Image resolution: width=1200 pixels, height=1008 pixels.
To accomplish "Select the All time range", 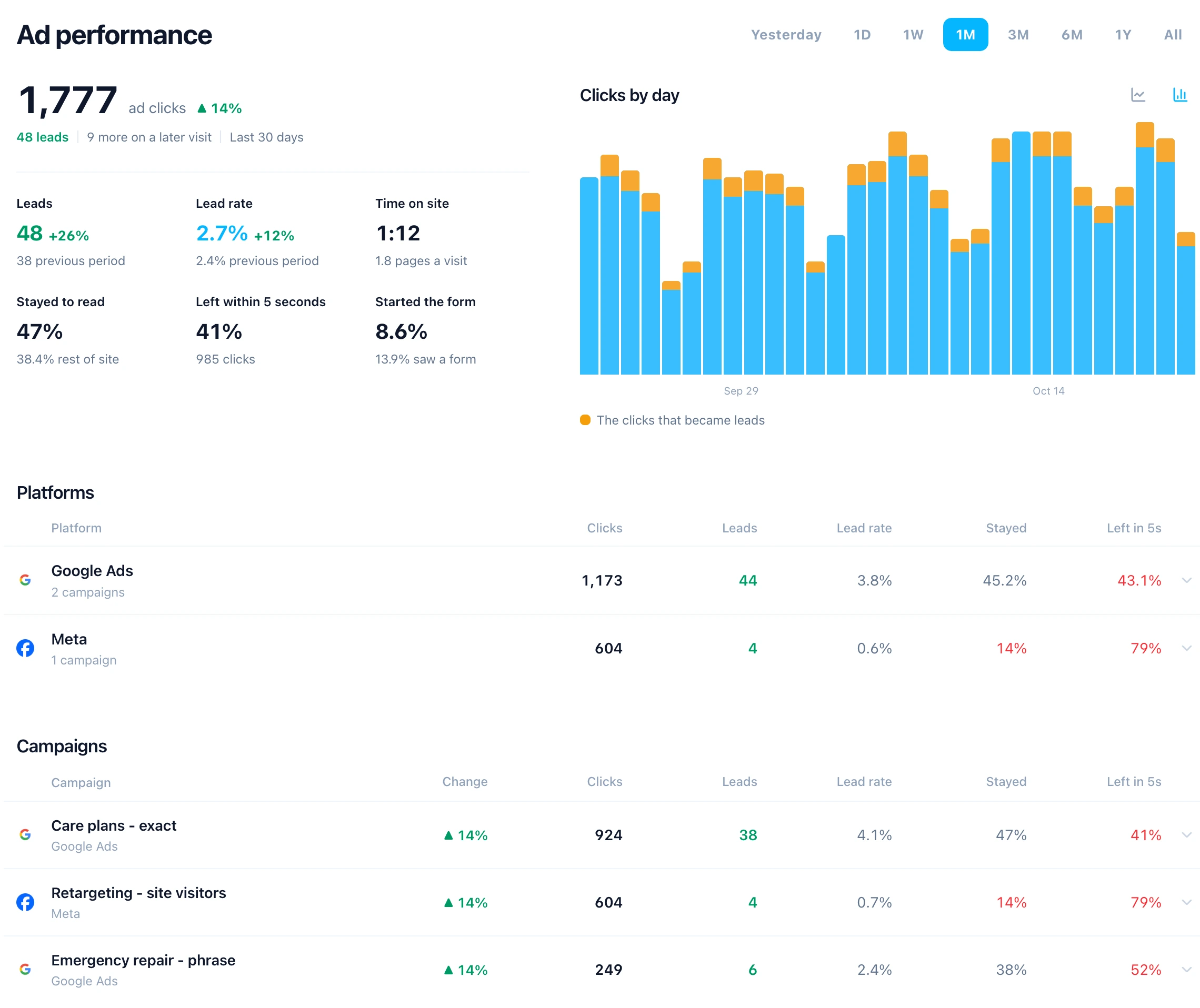I will click(x=1173, y=35).
